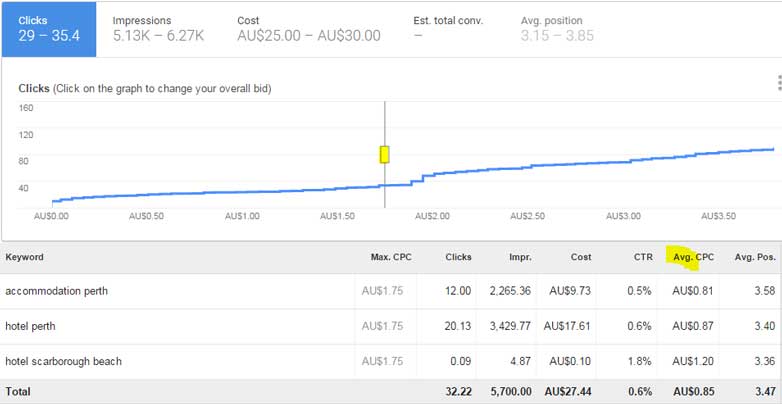Sort table by Keyword column header

click(24, 257)
